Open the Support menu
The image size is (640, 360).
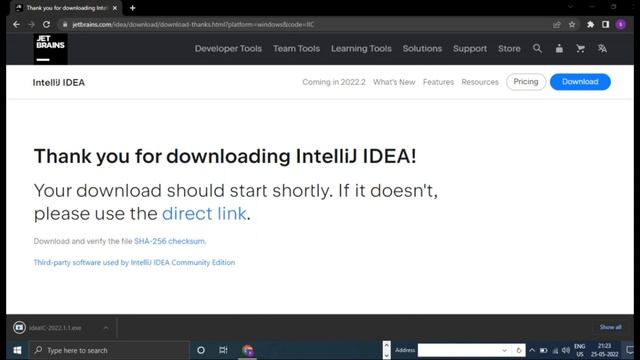click(470, 49)
